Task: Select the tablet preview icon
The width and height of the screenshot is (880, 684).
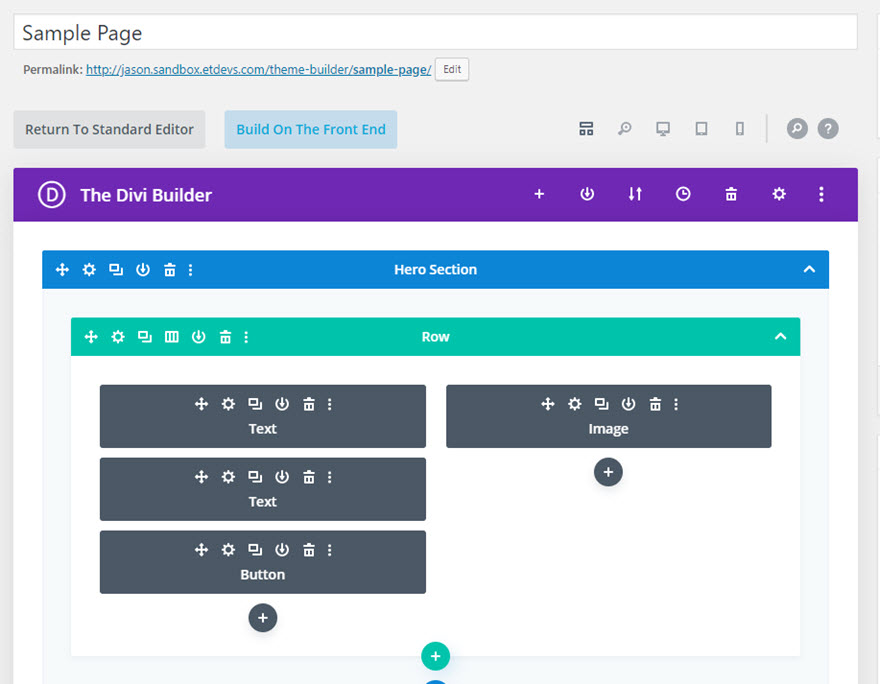Action: pyautogui.click(x=701, y=129)
